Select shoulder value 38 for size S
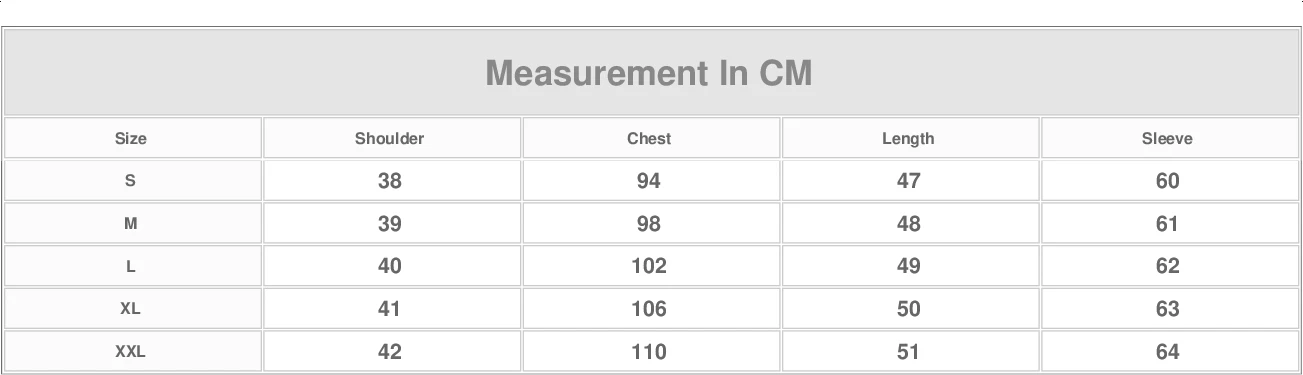The width and height of the screenshot is (1303, 375). (x=389, y=181)
